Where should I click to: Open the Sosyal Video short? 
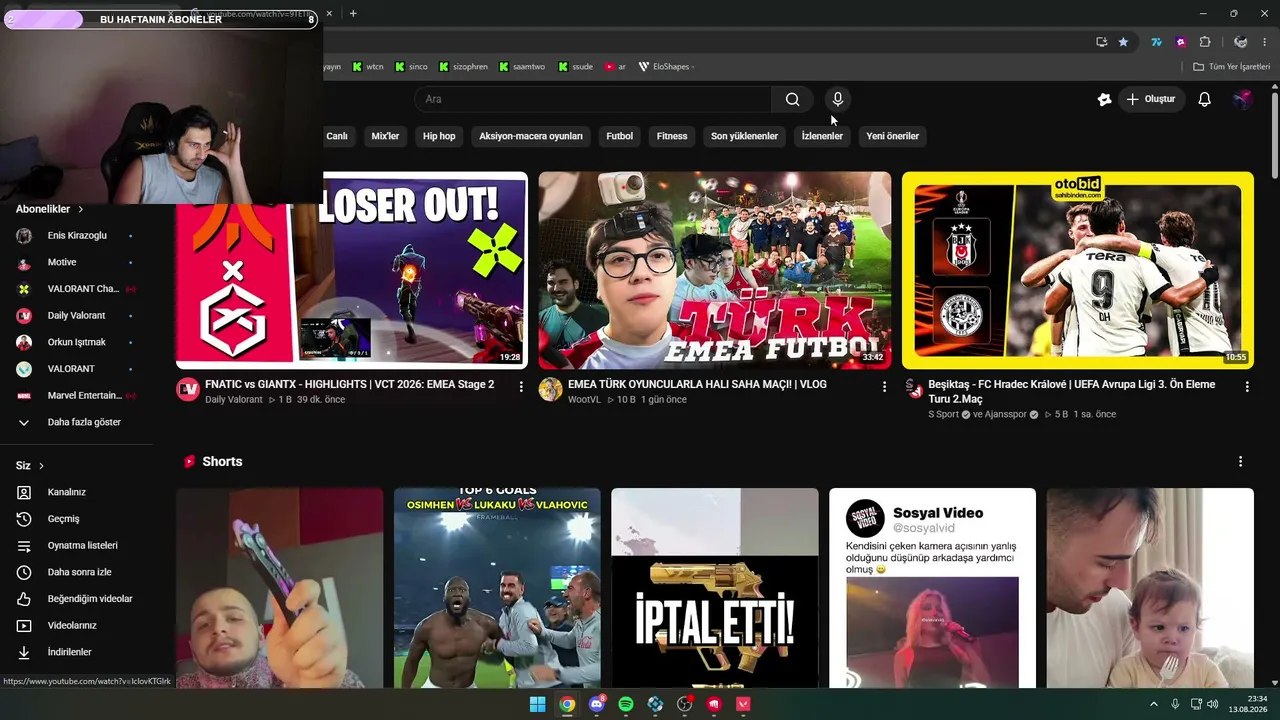coord(932,588)
